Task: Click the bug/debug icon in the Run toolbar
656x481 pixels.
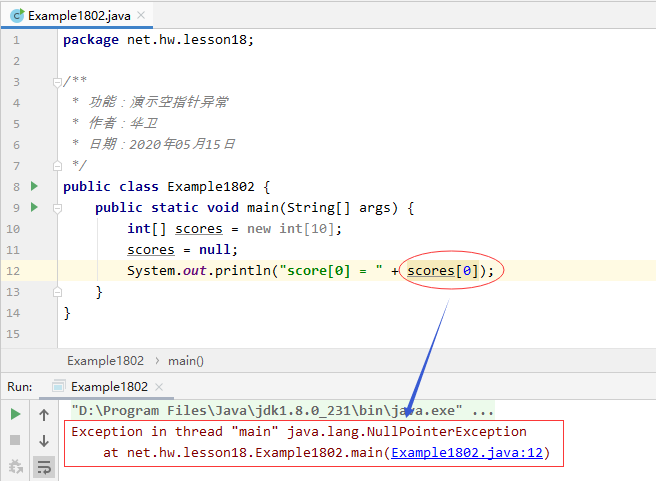Action: 15,466
